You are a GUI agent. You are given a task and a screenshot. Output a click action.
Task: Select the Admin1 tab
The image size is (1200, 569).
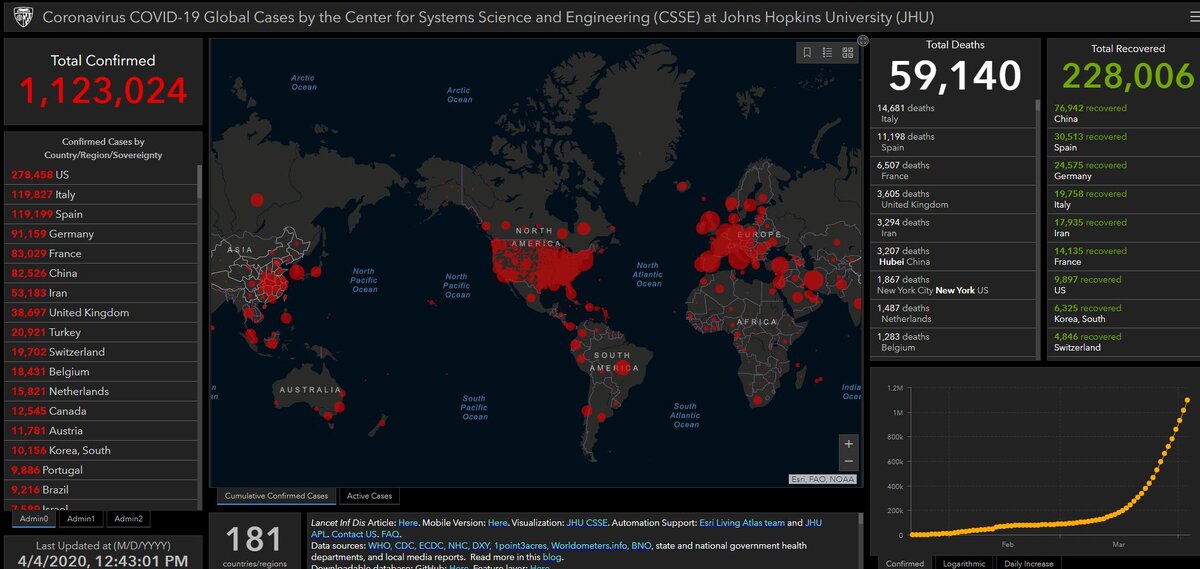tap(80, 519)
